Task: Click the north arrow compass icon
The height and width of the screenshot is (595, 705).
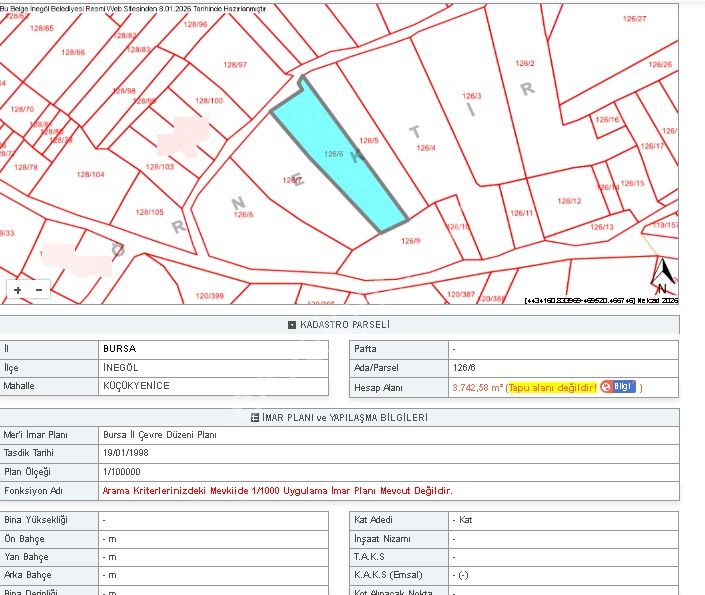Action: [661, 275]
